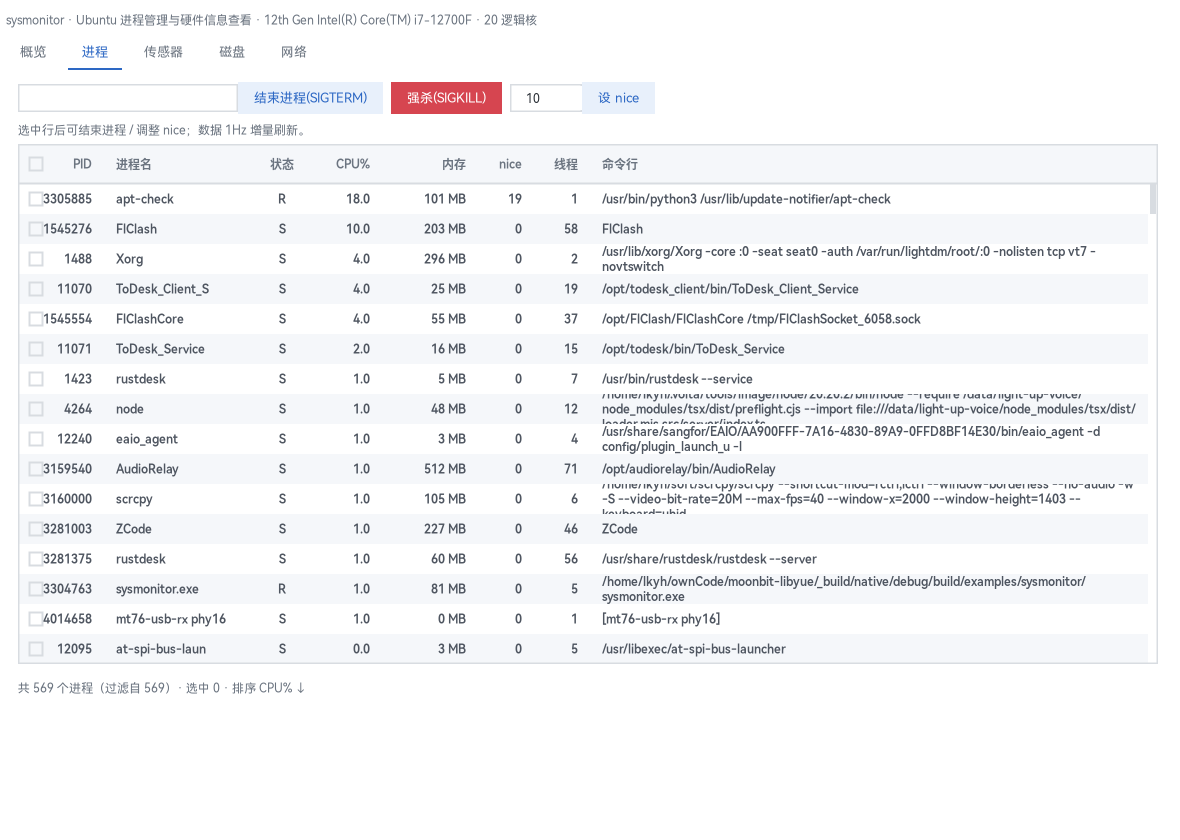Sort by the CPU% column header
The width and height of the screenshot is (1180, 840).
tap(353, 164)
